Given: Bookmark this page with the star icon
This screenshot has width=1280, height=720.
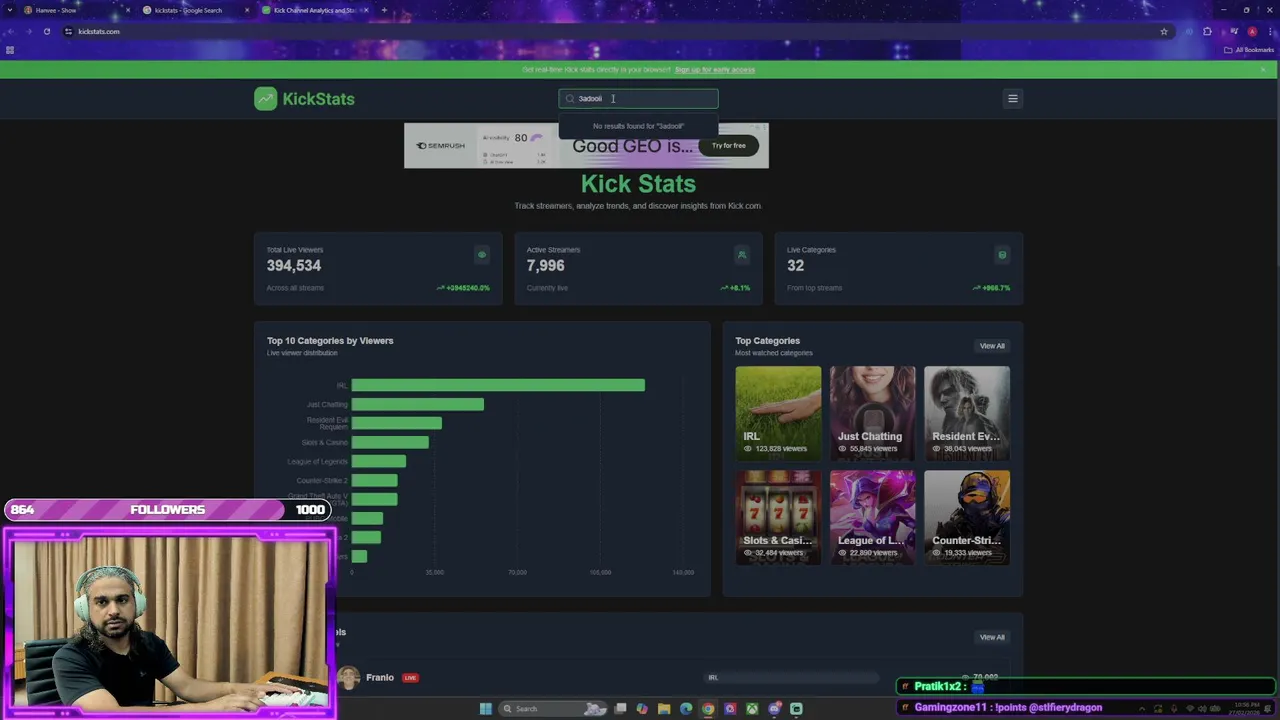Looking at the screenshot, I should [1164, 31].
